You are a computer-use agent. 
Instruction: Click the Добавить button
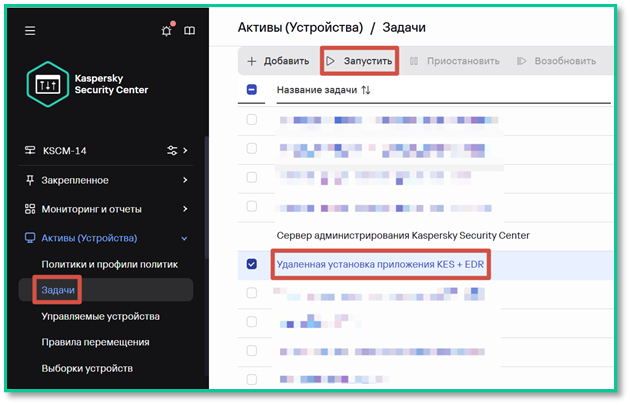pos(278,61)
